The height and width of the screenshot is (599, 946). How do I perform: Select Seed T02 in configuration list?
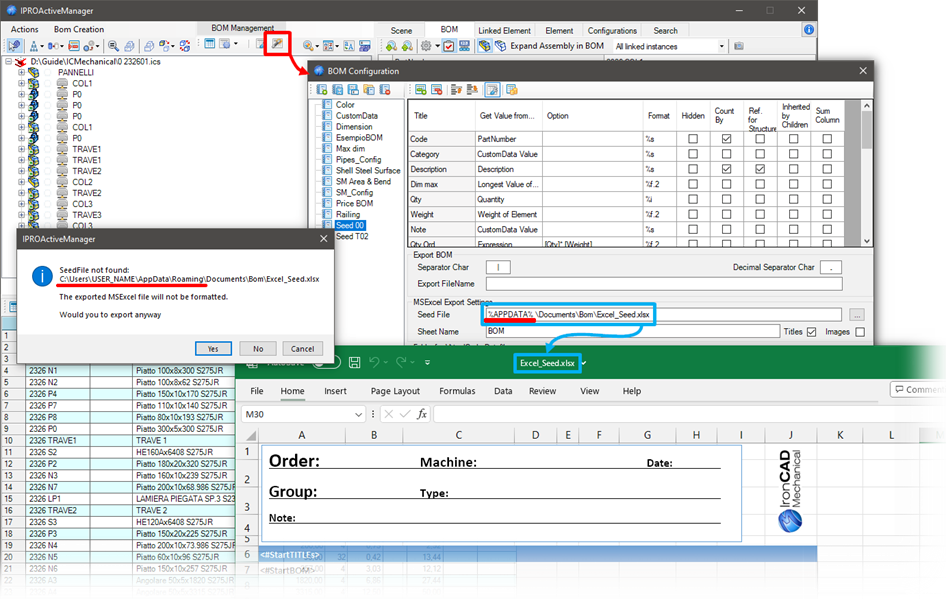pos(352,236)
